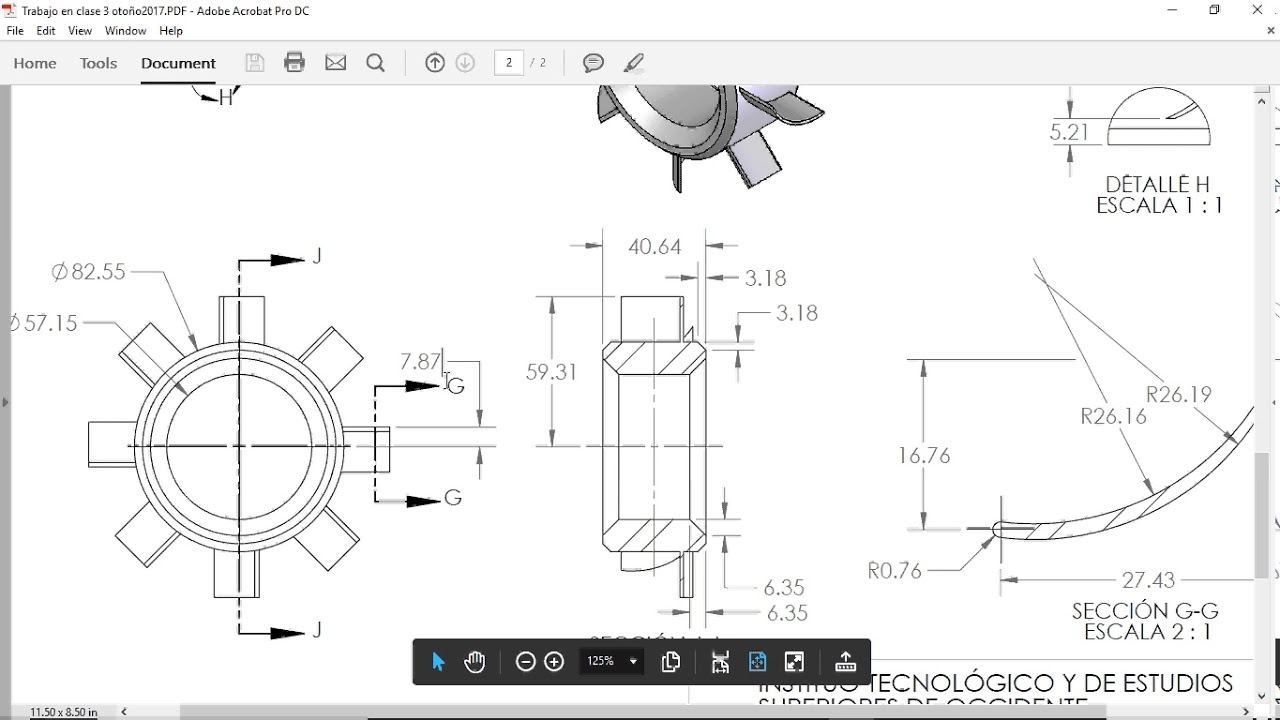Fit one full page view
This screenshot has height=720, width=1280.
pyautogui.click(x=757, y=662)
